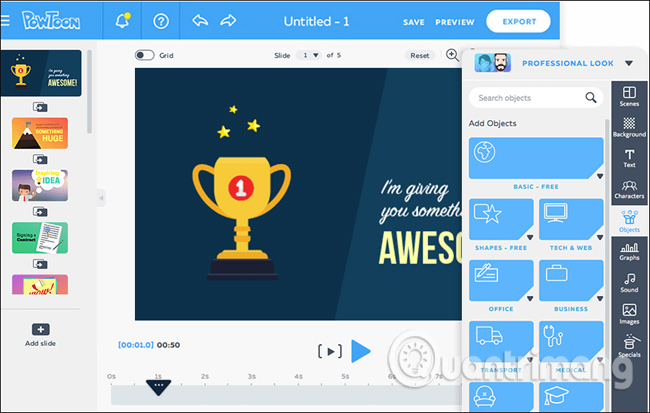Open the Sound panel
This screenshot has width=650, height=413.
pyautogui.click(x=629, y=283)
